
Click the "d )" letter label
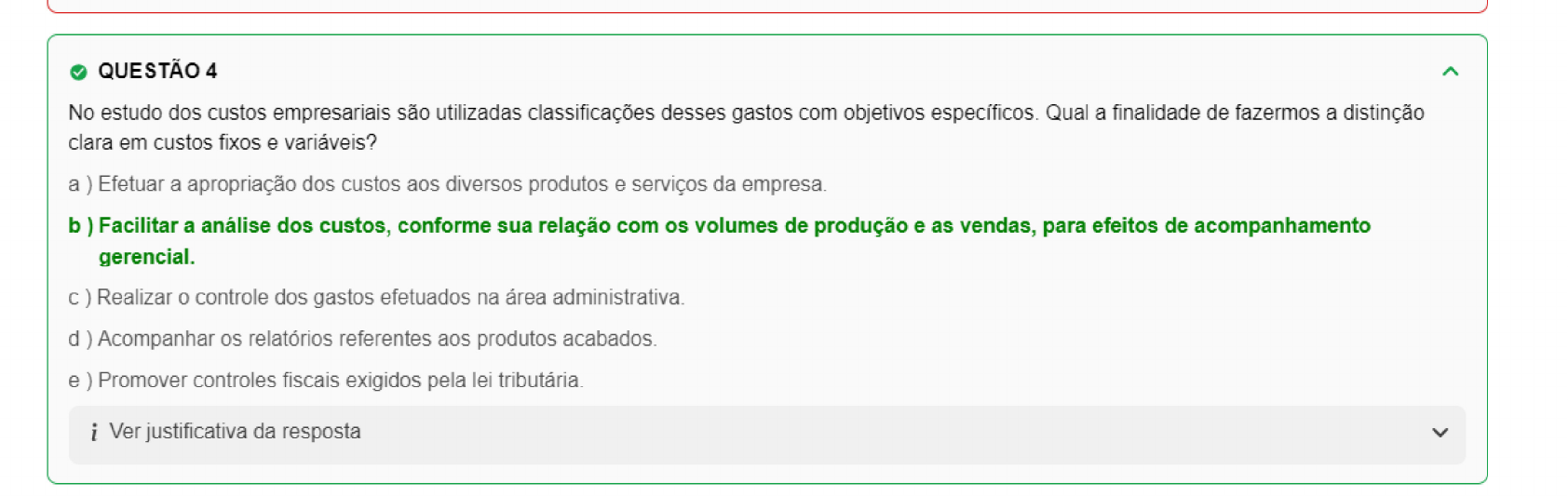[x=80, y=339]
